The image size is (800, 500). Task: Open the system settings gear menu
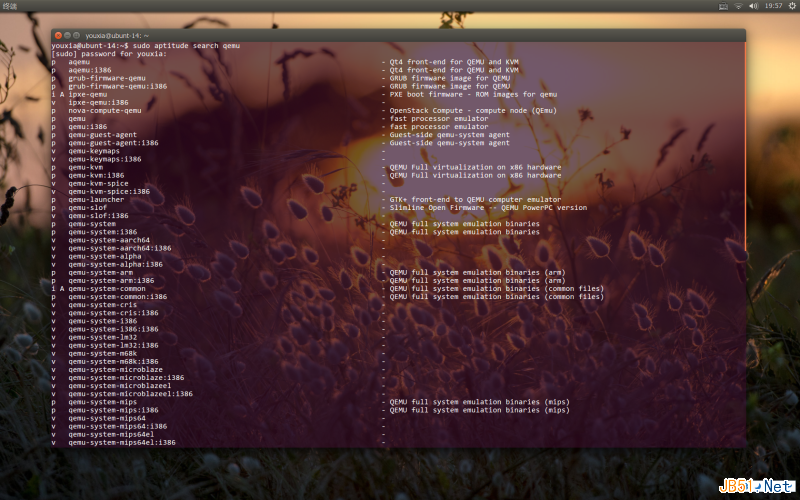[792, 6]
